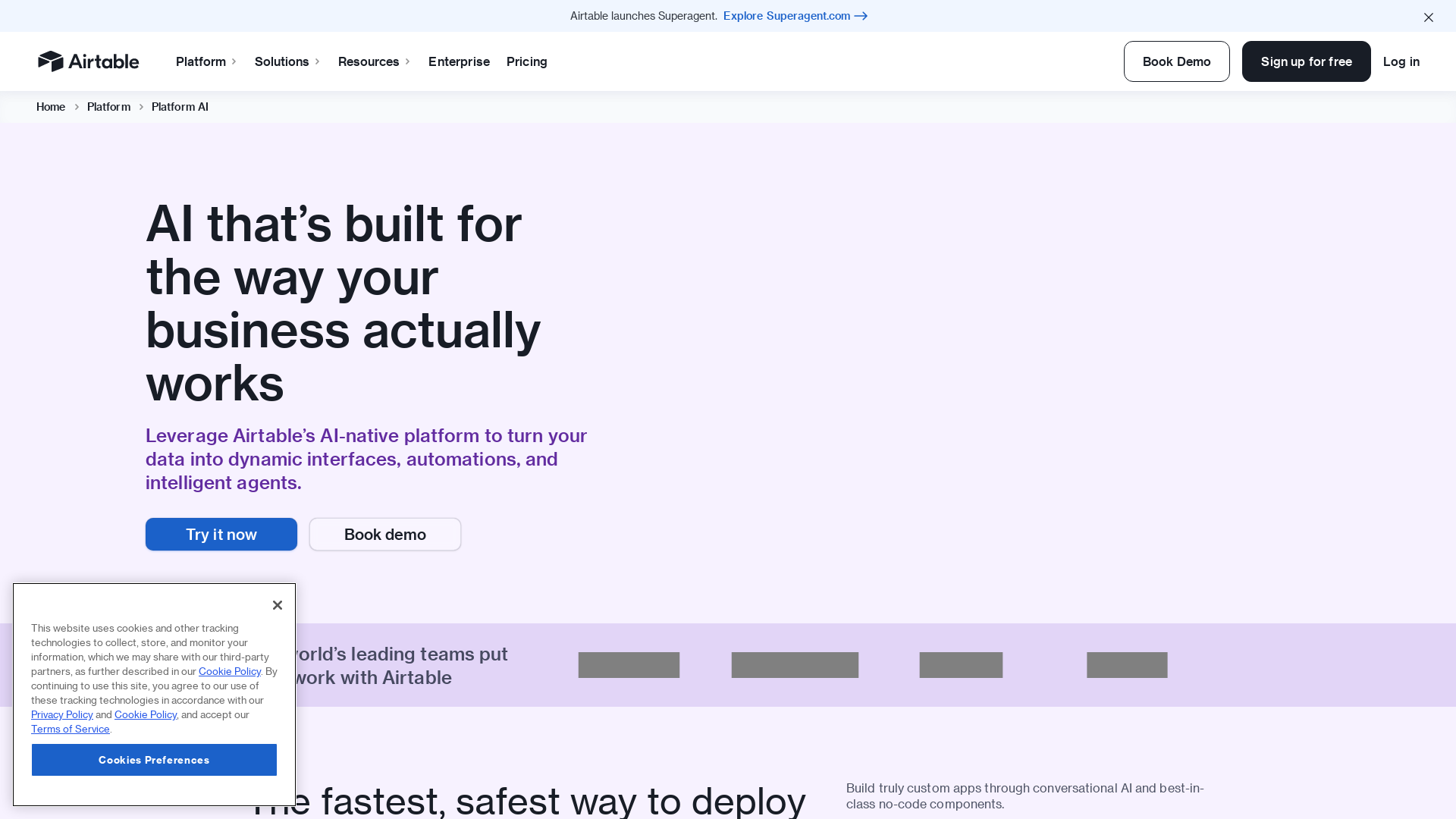
Task: Click the Platform AI breadcrumb
Action: point(180,107)
